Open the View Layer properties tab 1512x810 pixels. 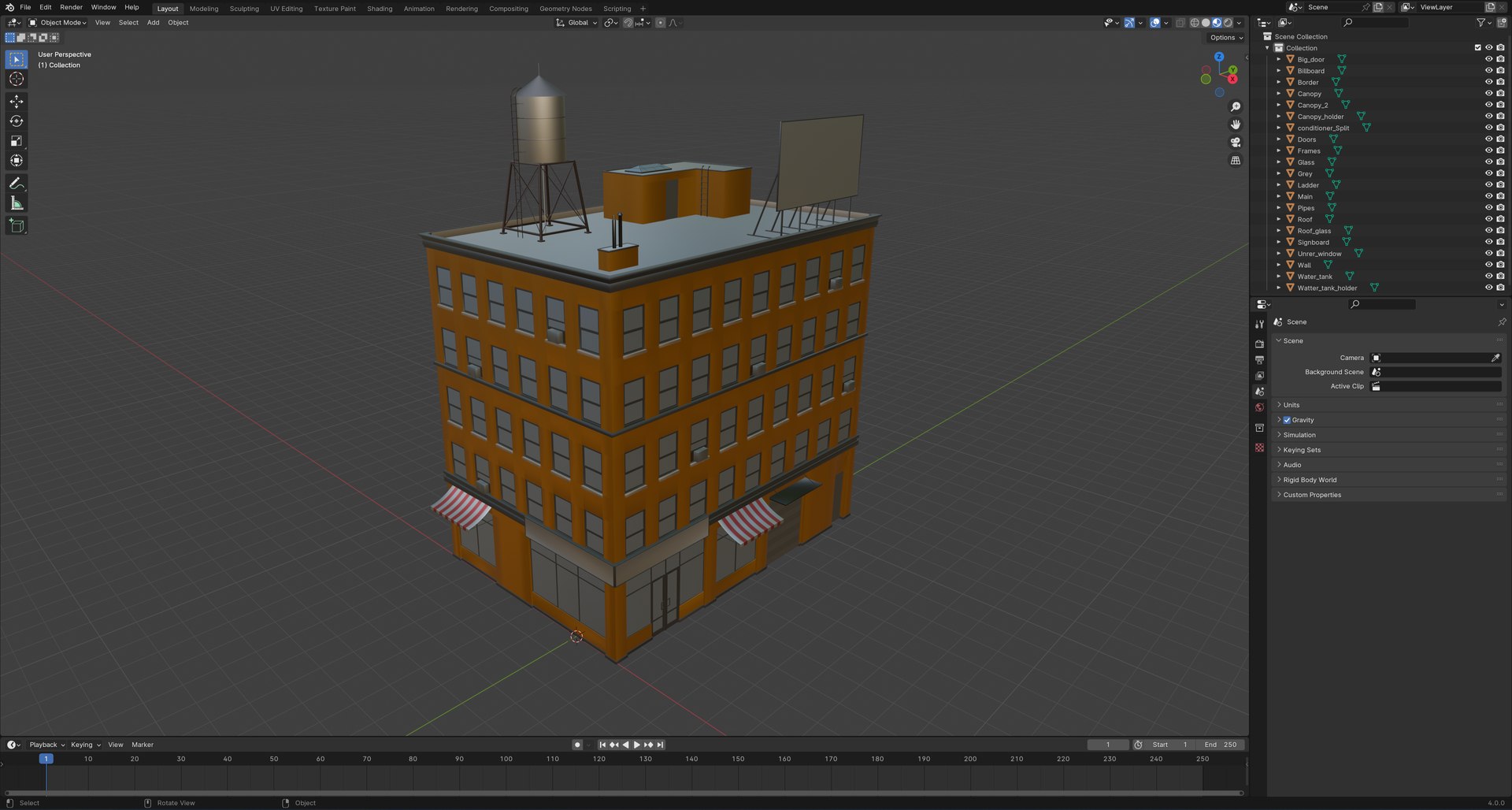[1259, 376]
